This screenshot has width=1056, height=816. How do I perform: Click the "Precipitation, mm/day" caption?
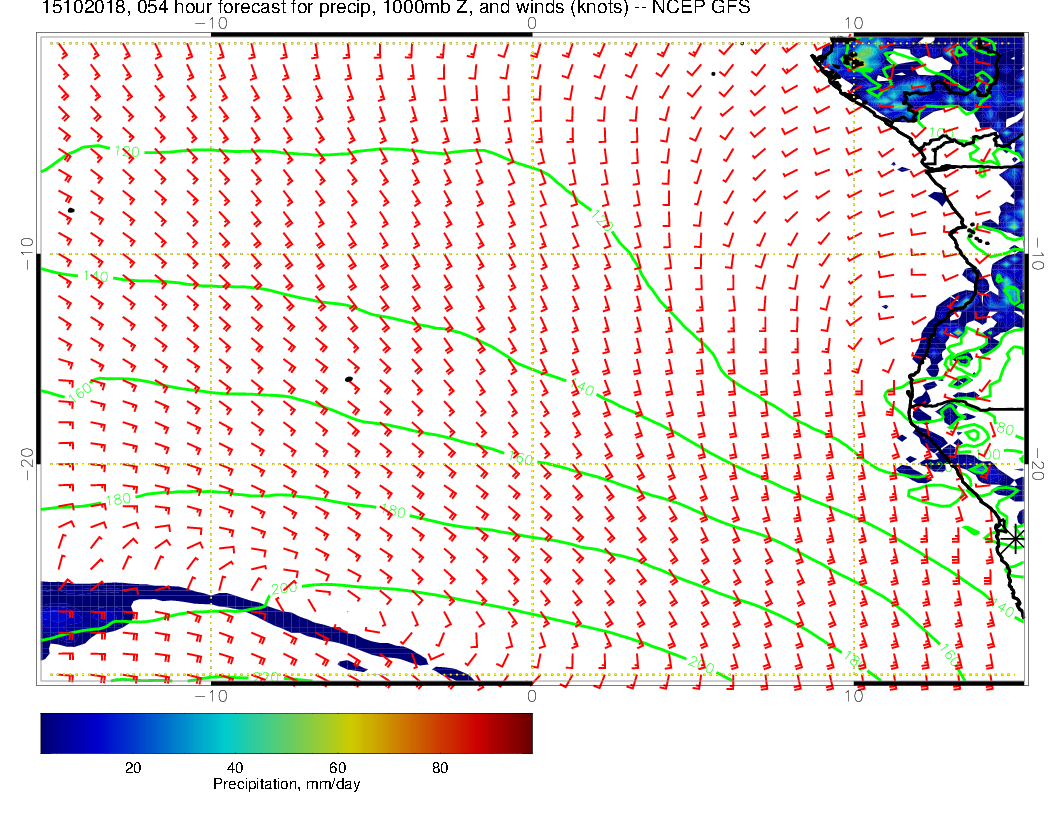286,785
